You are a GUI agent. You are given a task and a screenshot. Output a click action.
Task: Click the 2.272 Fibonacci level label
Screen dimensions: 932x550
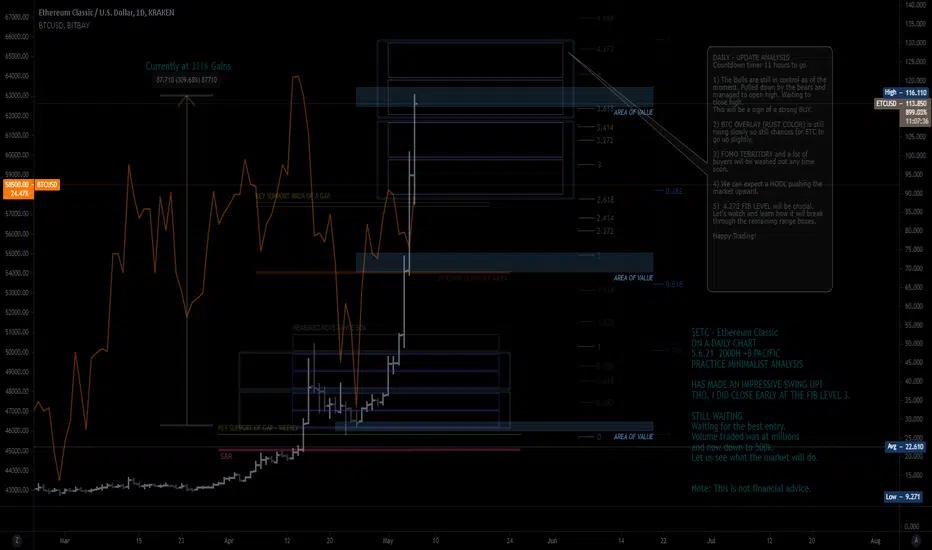tap(605, 231)
